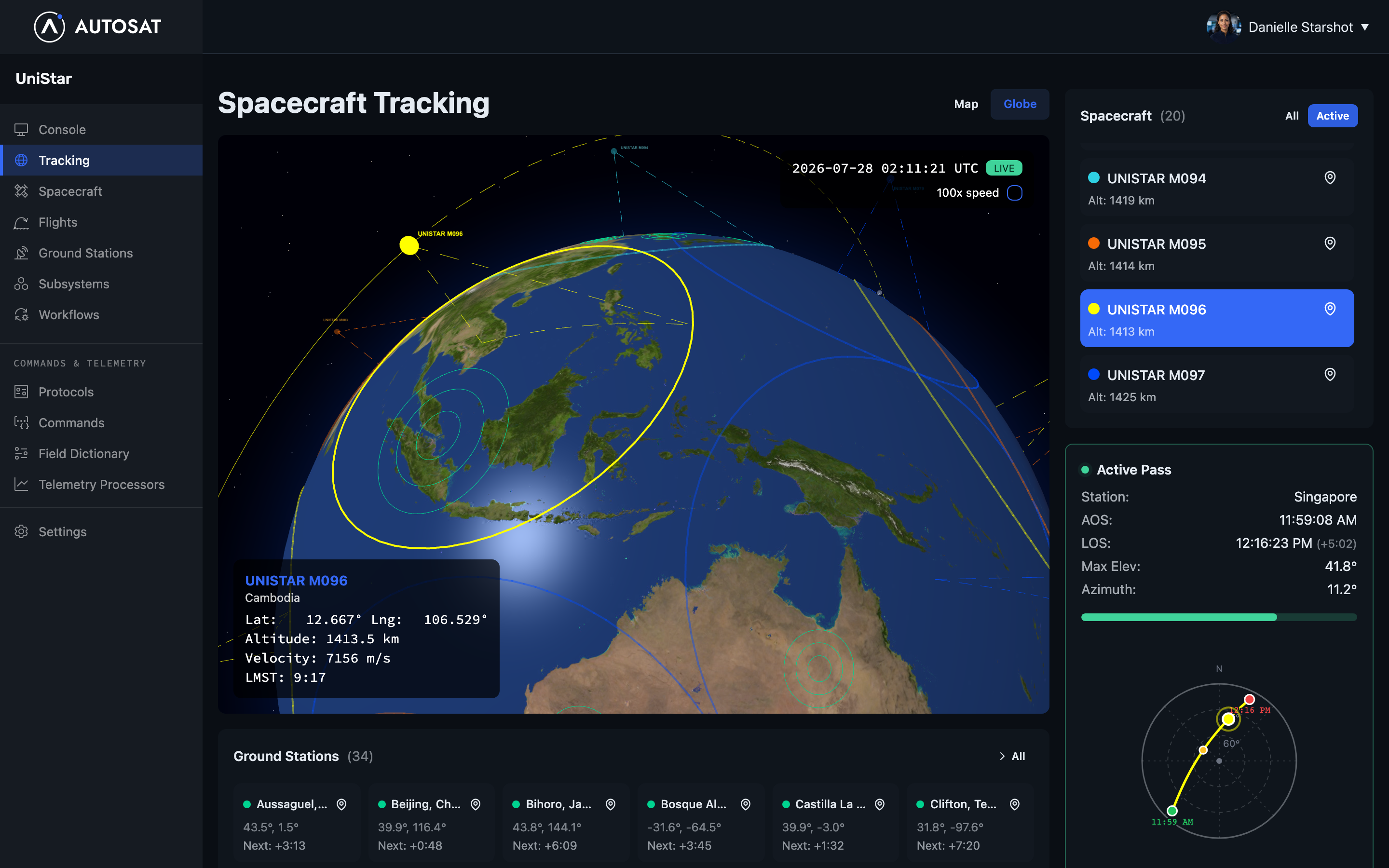Select the Active spacecraft filter
Viewport: 1389px width, 868px height.
pyautogui.click(x=1332, y=116)
